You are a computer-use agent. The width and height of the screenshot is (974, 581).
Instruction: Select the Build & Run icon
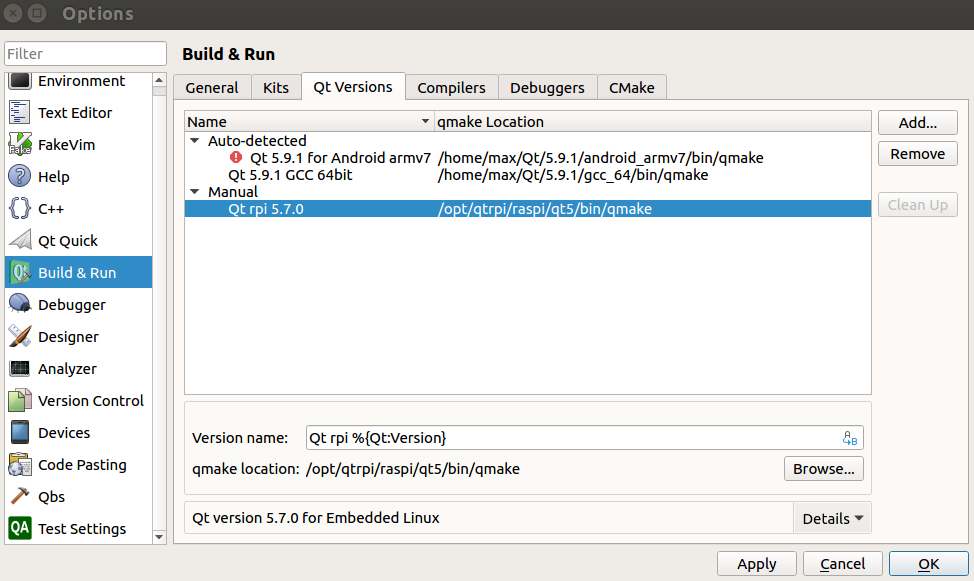pyautogui.click(x=19, y=272)
